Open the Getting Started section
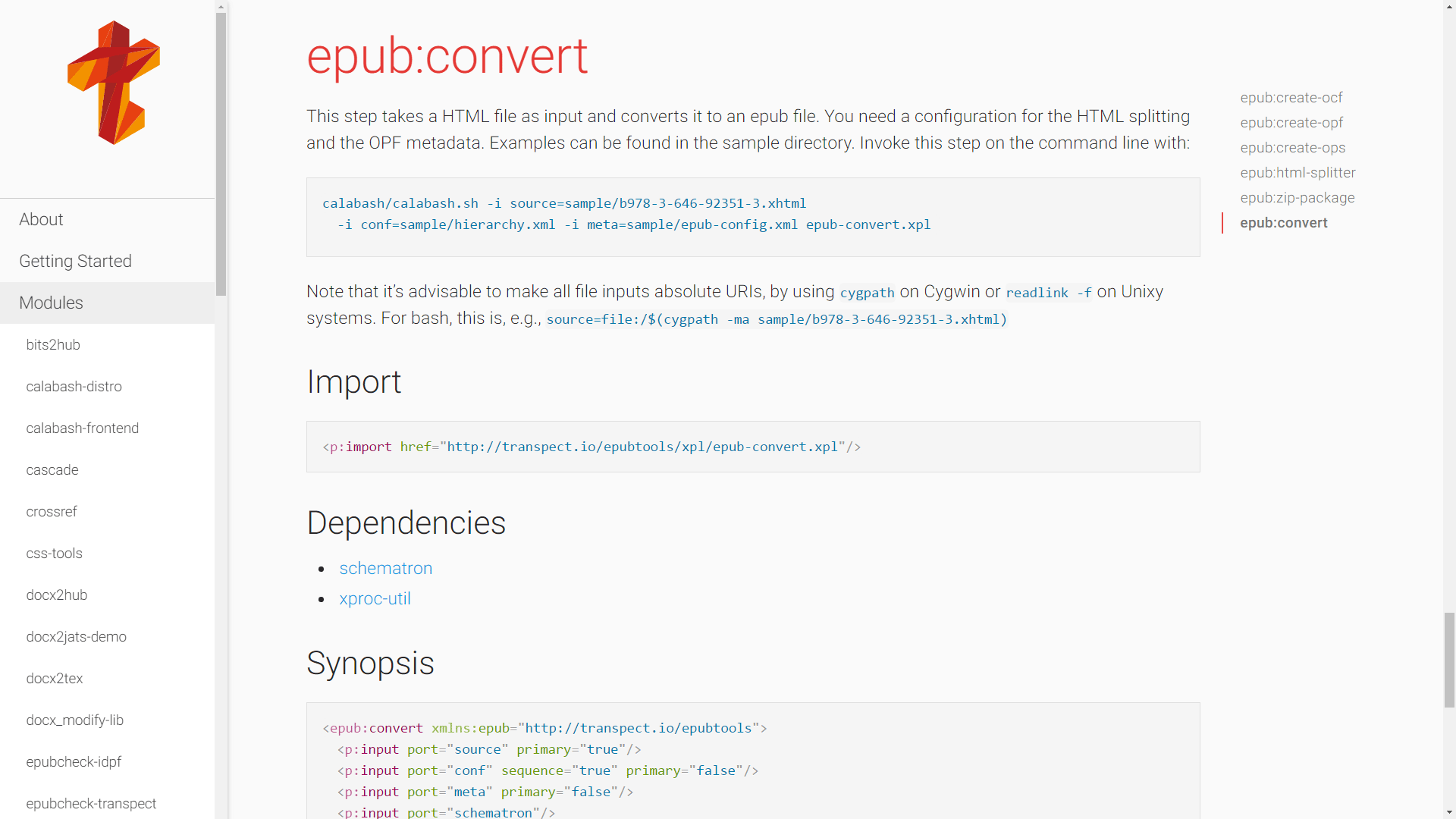 pos(75,262)
